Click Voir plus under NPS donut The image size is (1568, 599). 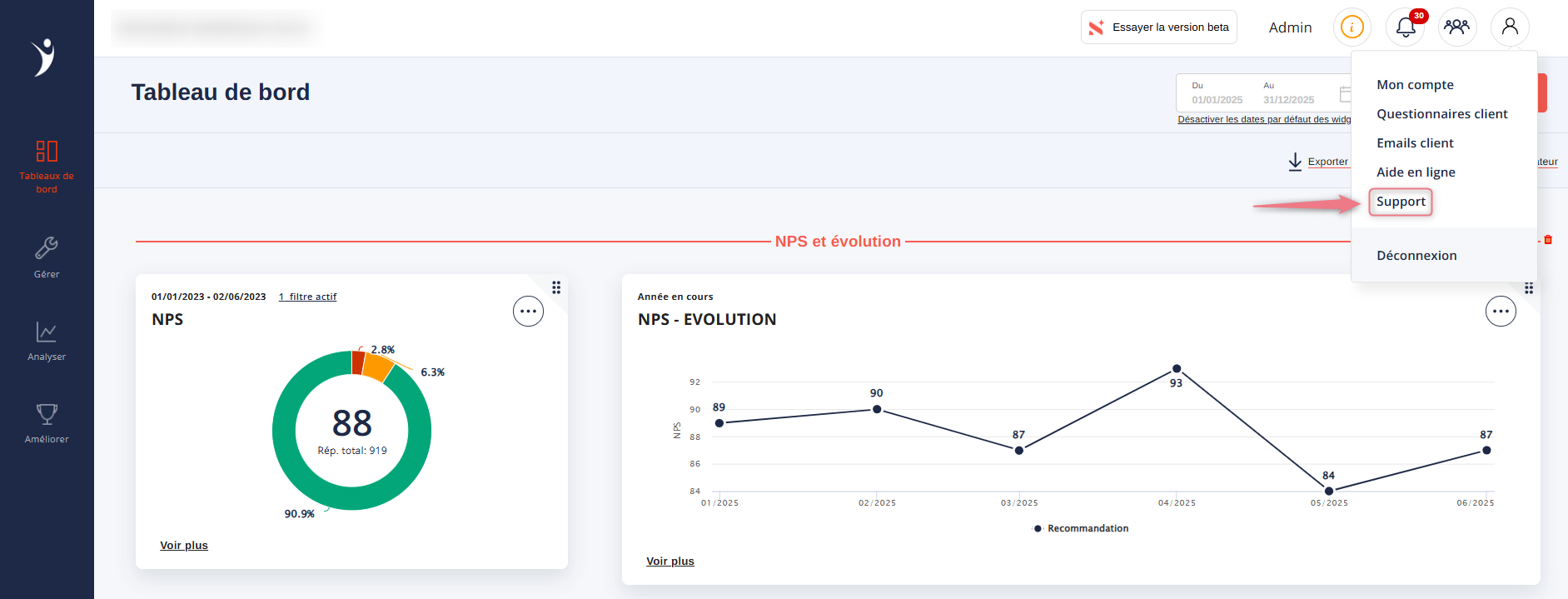(184, 546)
